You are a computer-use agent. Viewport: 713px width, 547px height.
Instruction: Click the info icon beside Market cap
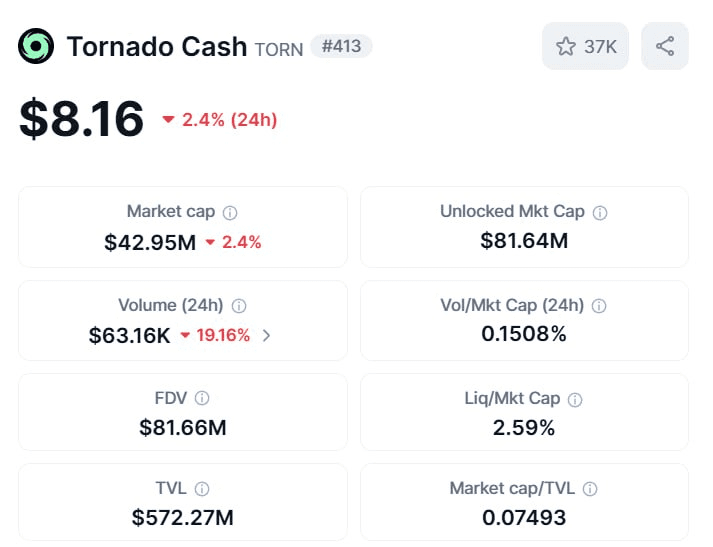[x=230, y=213]
